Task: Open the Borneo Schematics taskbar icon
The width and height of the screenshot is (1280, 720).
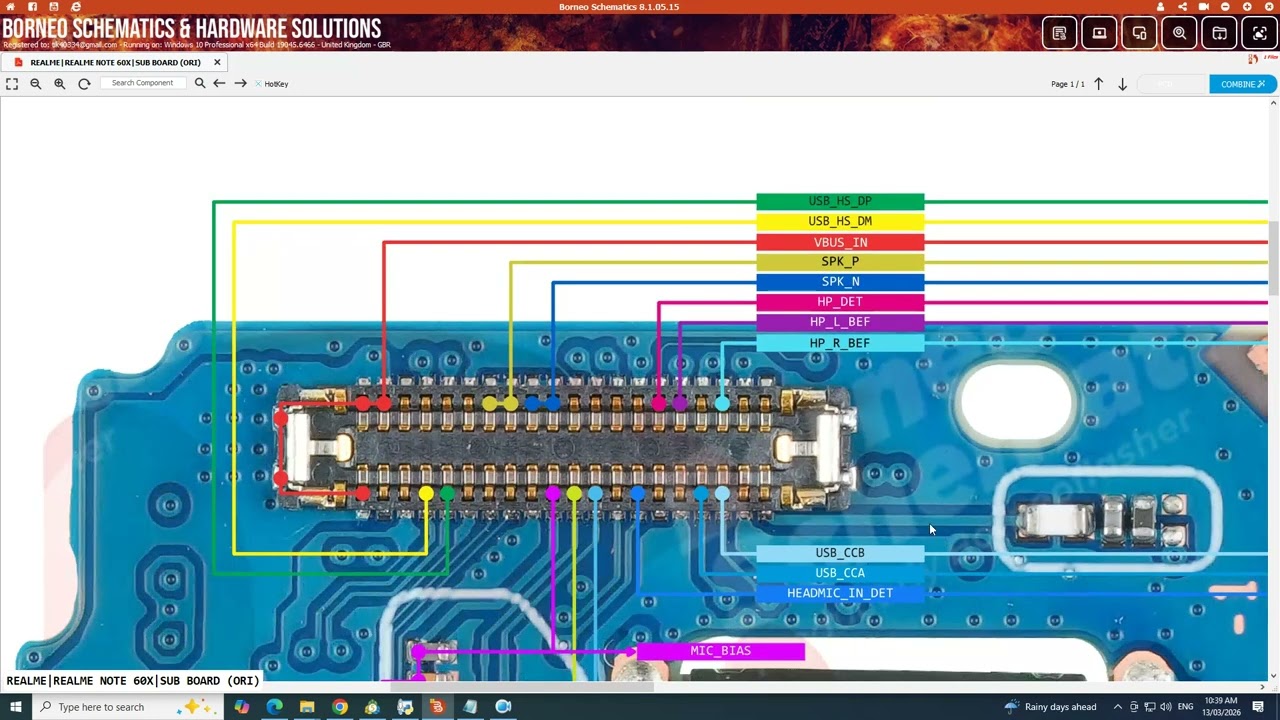Action: 437,707
